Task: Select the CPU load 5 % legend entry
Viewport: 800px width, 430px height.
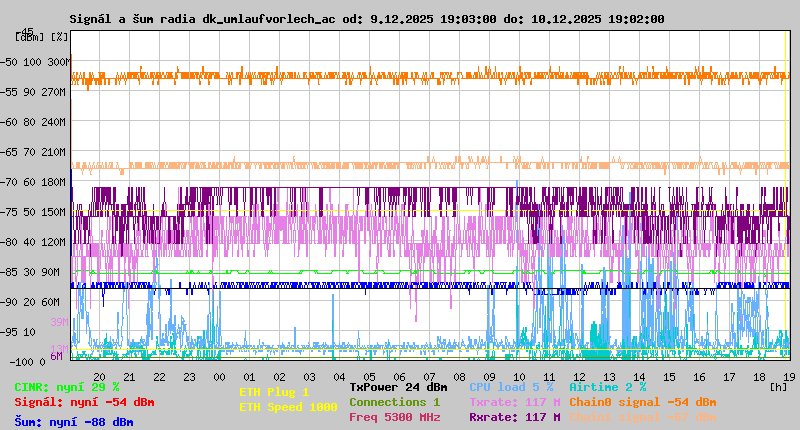Action: coord(511,386)
